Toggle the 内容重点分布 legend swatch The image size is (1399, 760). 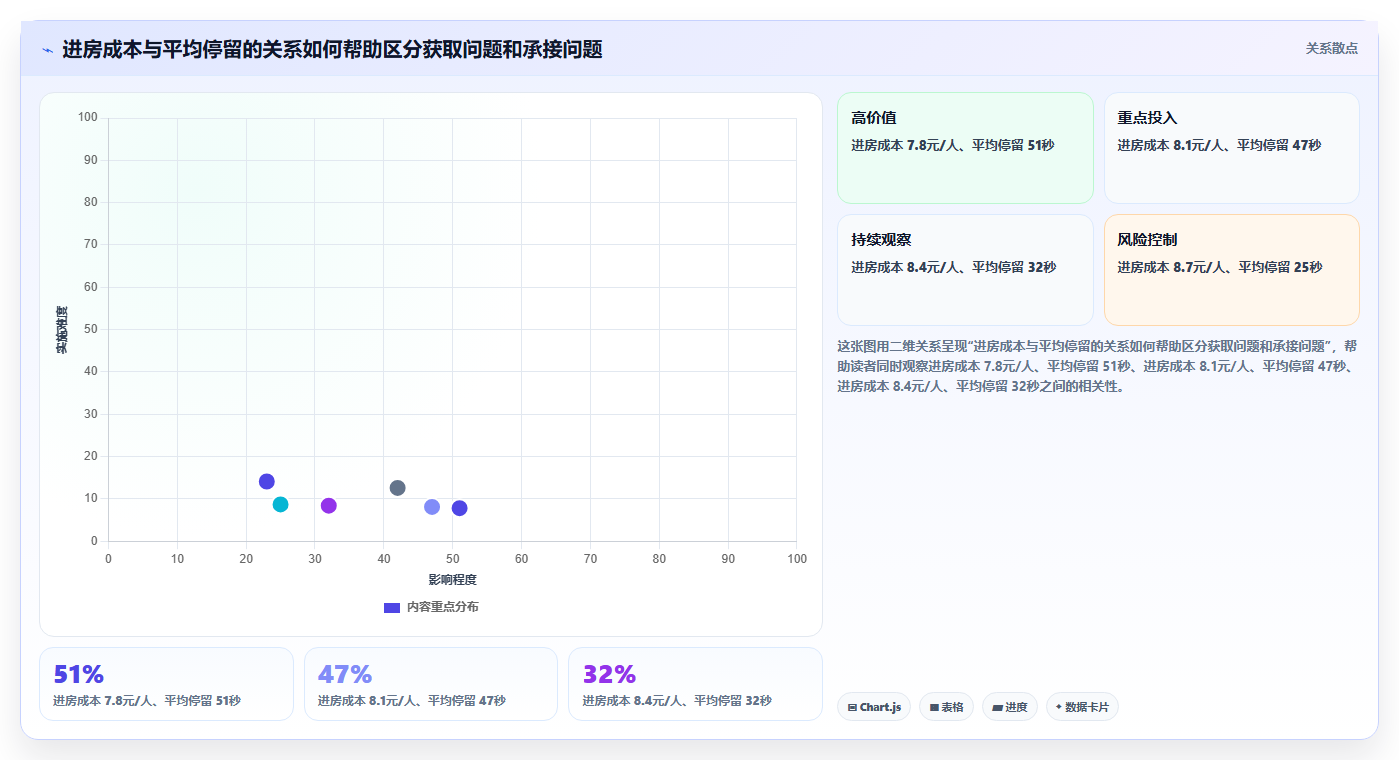click(392, 608)
